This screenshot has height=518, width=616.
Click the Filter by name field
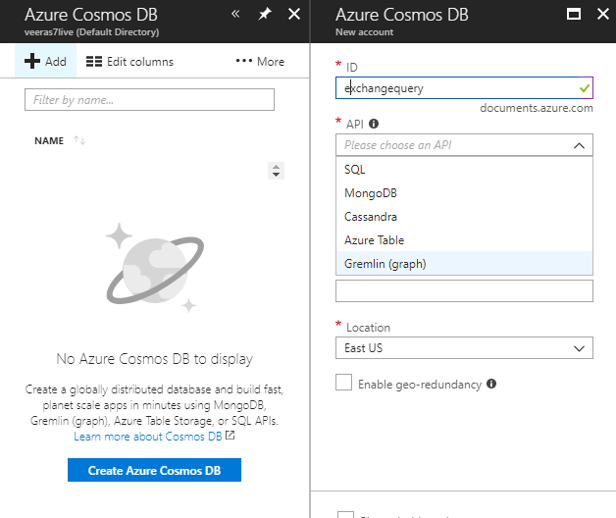[149, 100]
